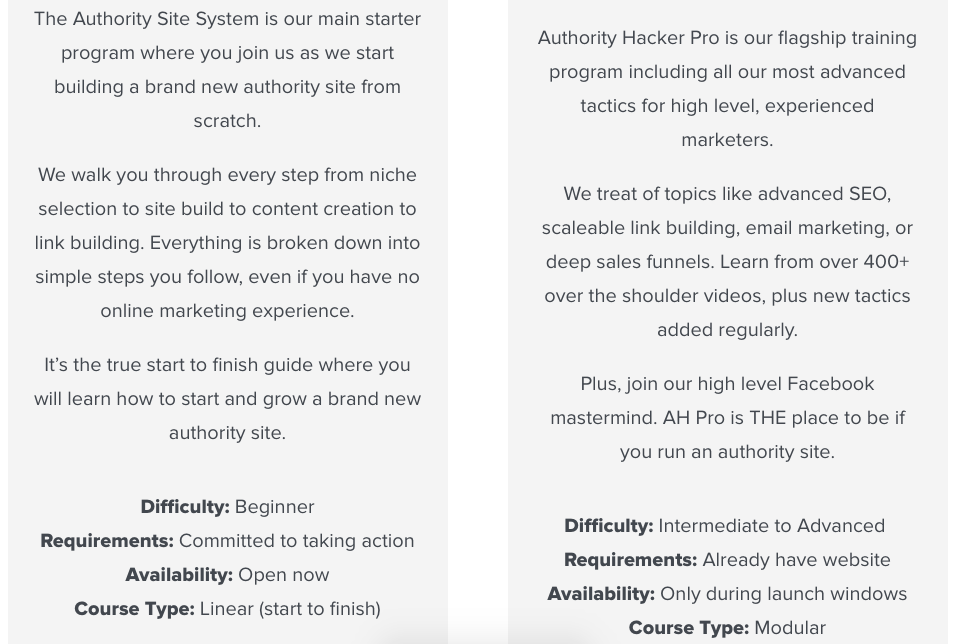The height and width of the screenshot is (644, 956).
Task: Click the 'Open now' availability text
Action: (x=283, y=575)
